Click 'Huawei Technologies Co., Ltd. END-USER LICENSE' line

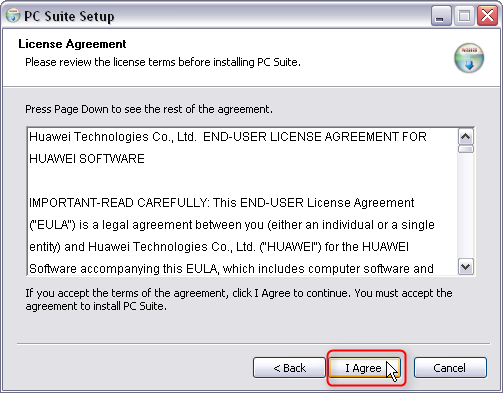(228, 137)
